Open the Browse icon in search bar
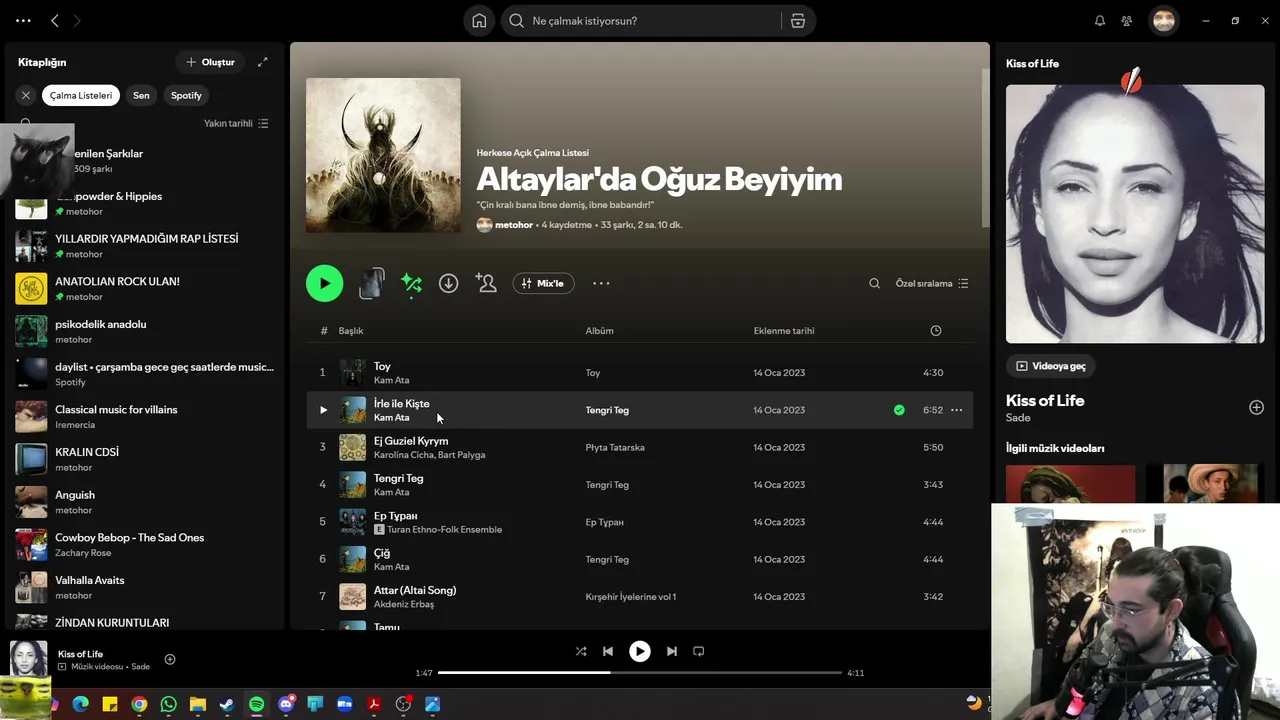Viewport: 1280px width, 720px height. click(797, 21)
